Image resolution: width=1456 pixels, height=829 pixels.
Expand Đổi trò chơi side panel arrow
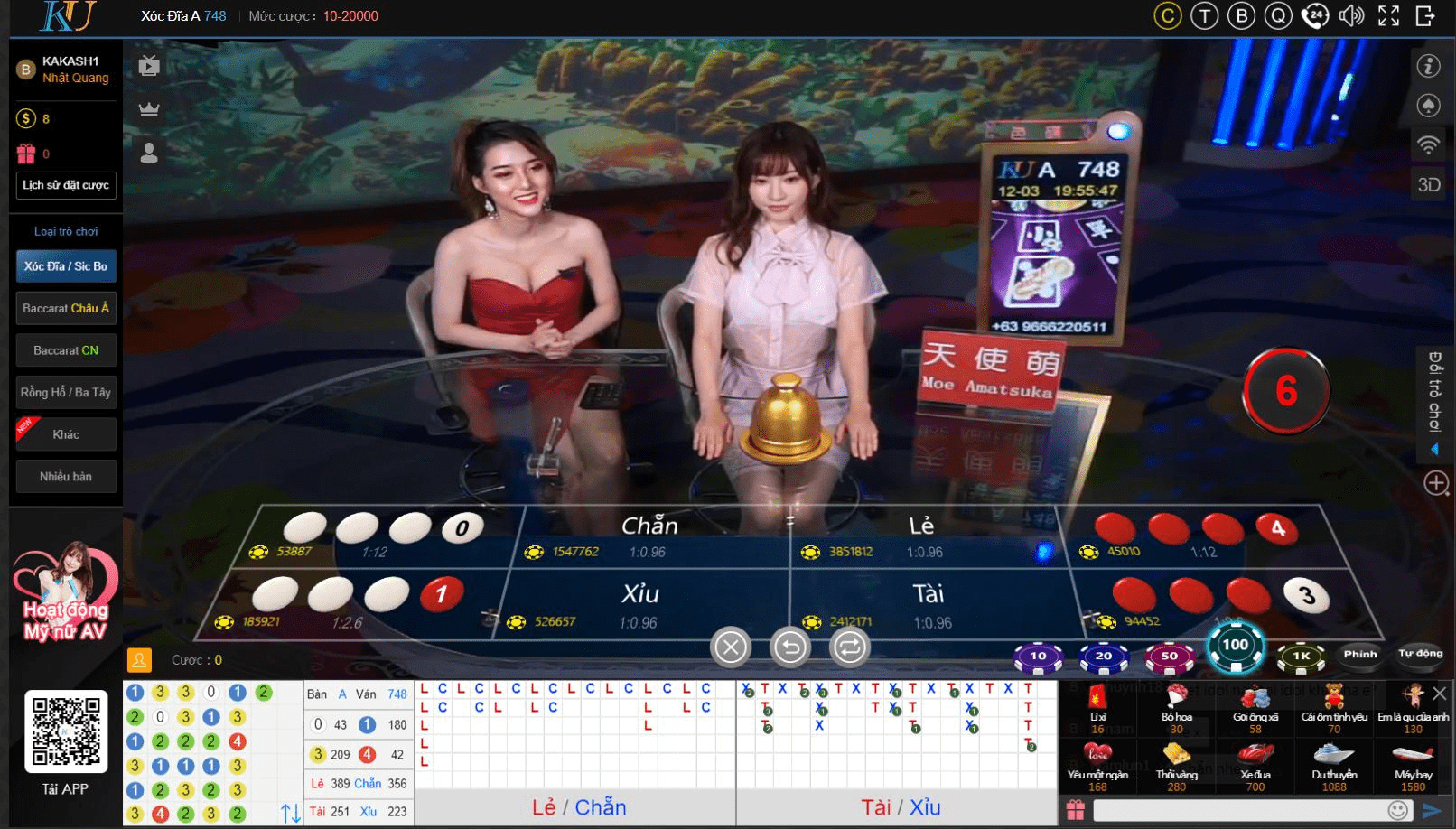1434,449
